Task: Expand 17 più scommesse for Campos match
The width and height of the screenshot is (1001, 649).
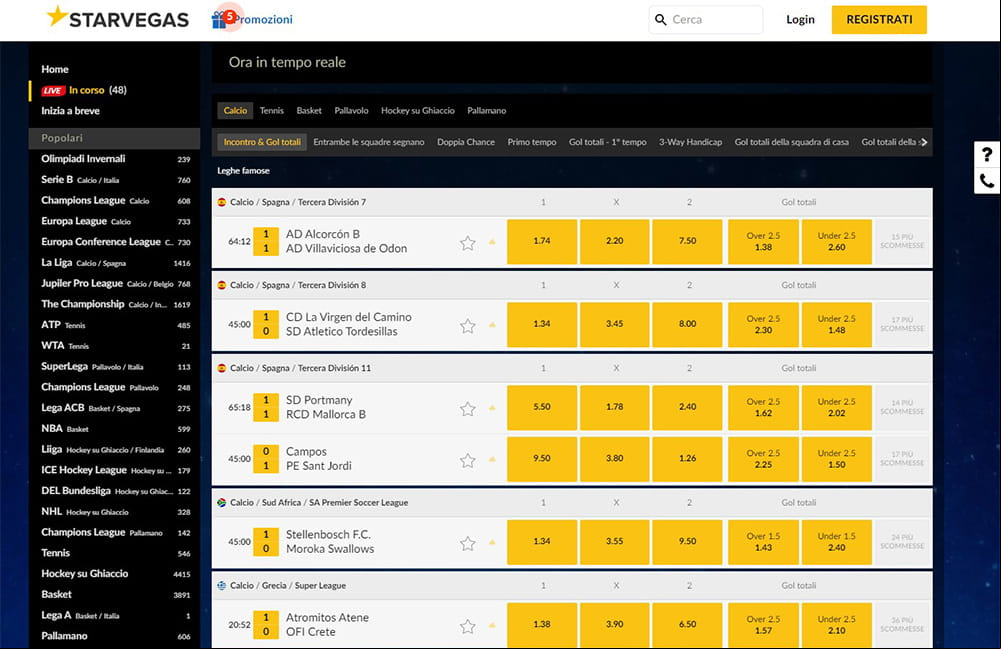Action: coord(902,459)
